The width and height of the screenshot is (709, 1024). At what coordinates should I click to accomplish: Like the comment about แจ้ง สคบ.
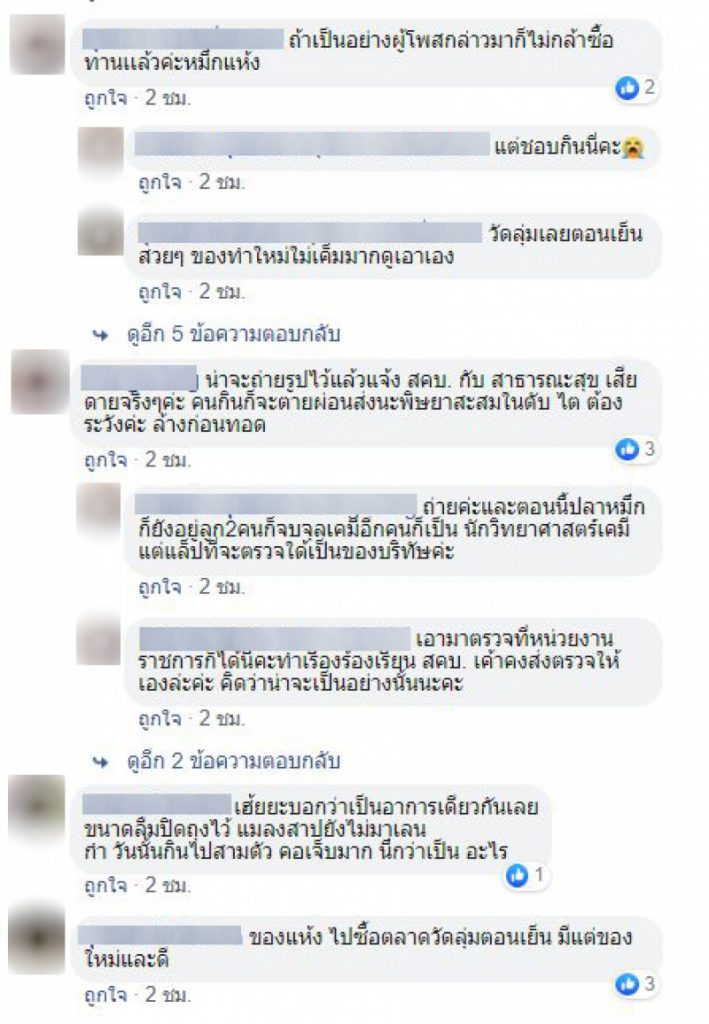coord(106,460)
